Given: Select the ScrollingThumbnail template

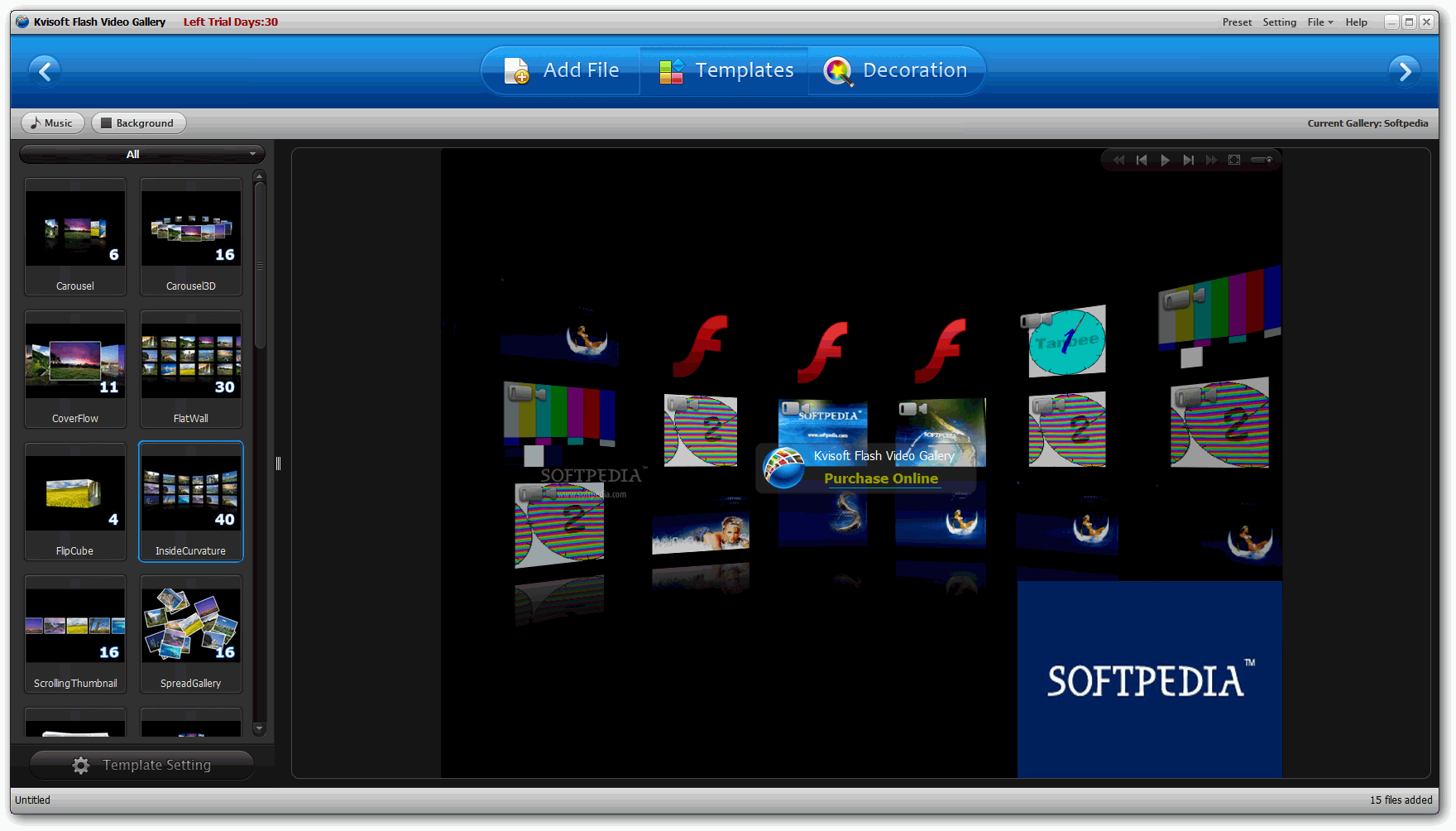Looking at the screenshot, I should point(75,634).
